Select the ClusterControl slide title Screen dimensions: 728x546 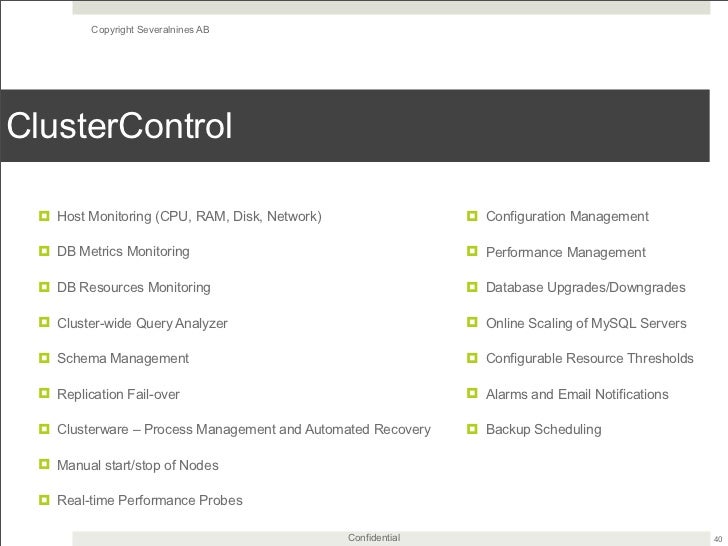point(119,126)
